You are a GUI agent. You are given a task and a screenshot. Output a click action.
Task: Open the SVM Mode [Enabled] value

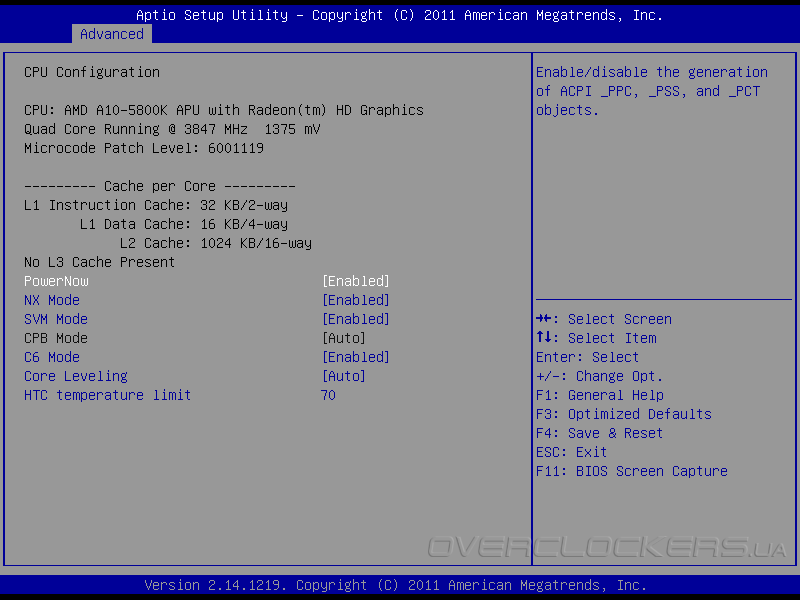[356, 319]
